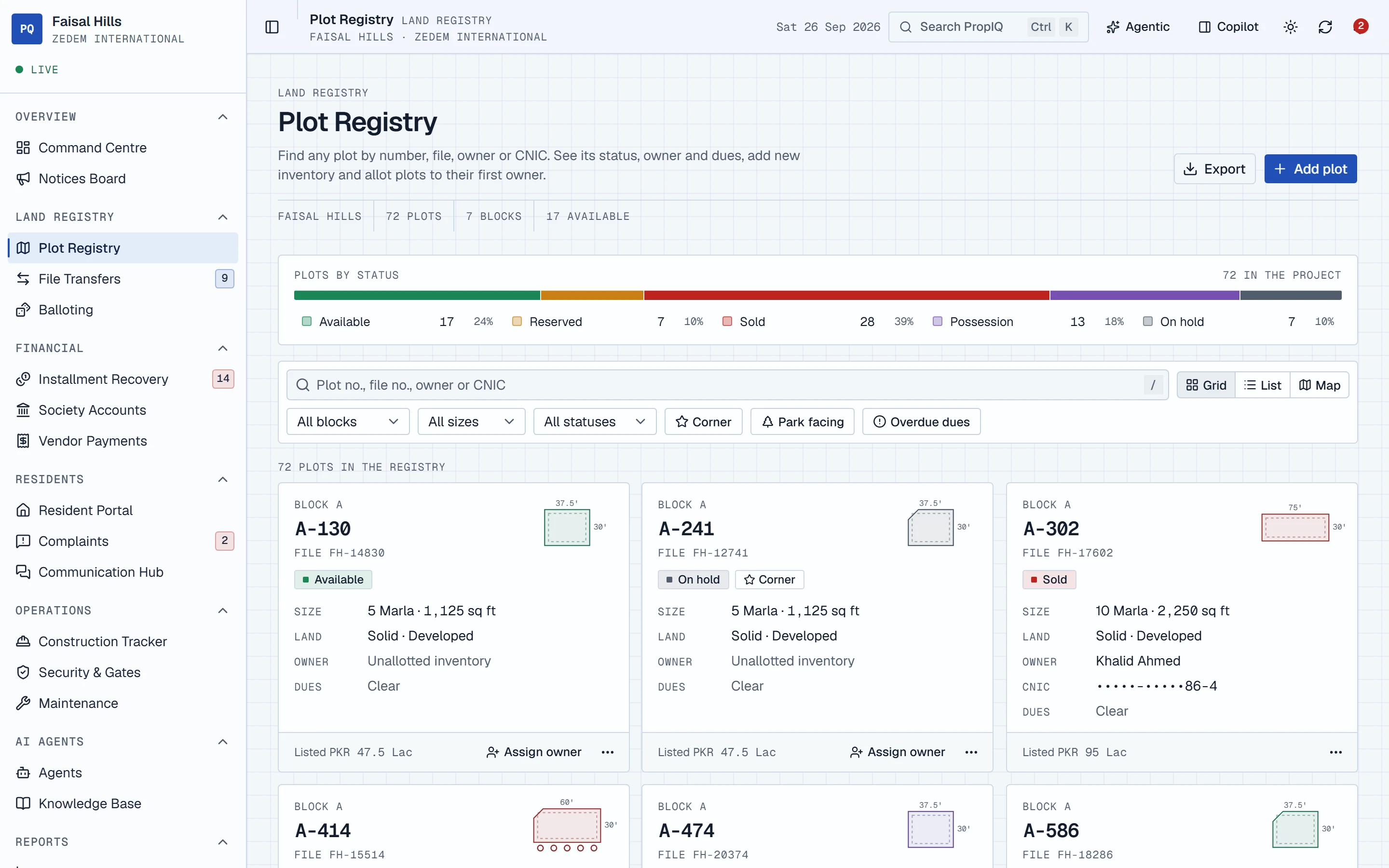Open Security & Gates
The image size is (1389, 868).
pyautogui.click(x=123, y=672)
